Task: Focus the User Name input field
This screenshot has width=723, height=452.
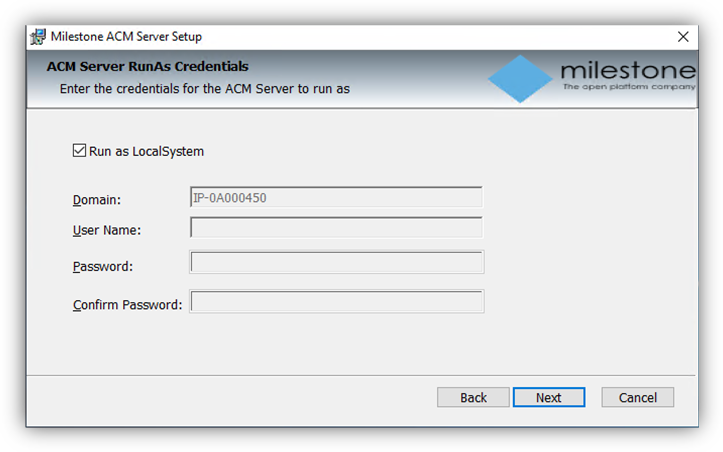Action: click(x=337, y=227)
